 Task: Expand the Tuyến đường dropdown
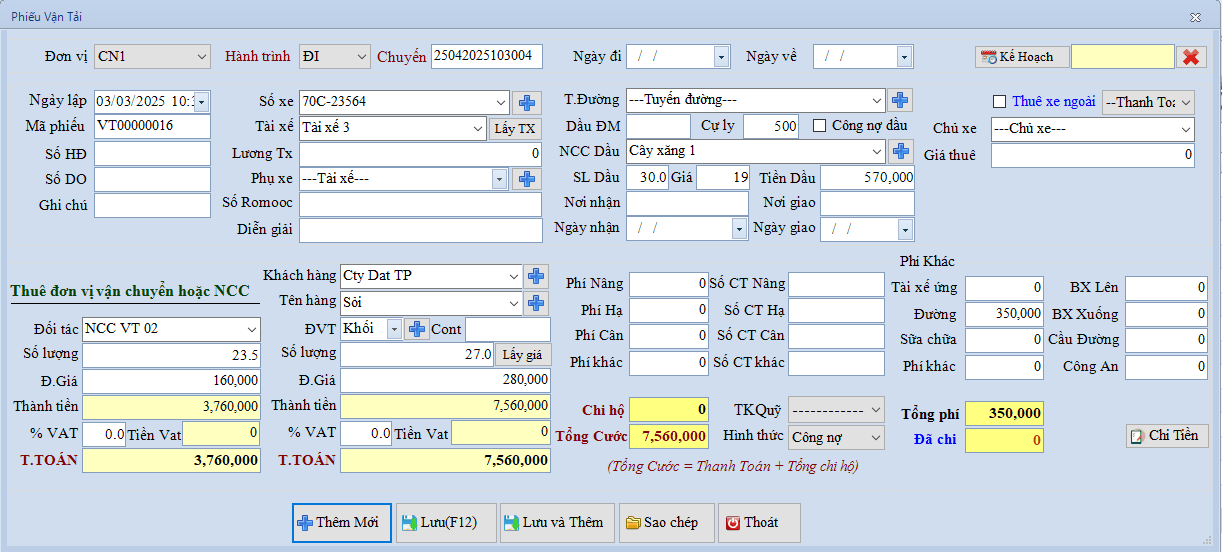click(877, 100)
